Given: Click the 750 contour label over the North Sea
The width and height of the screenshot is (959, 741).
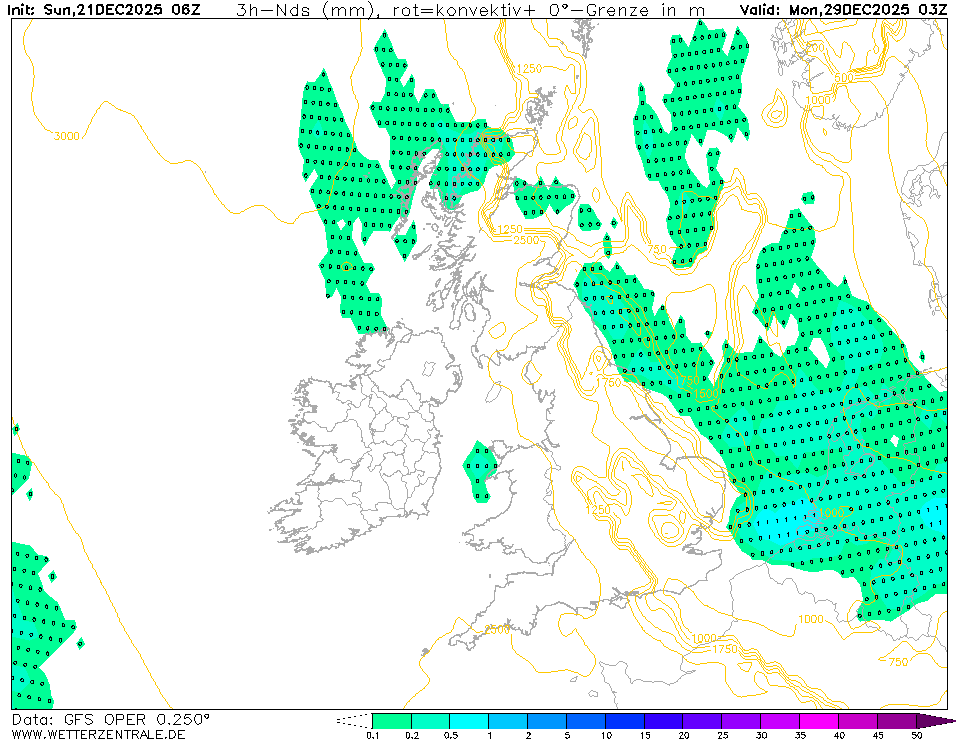Looking at the screenshot, I should coord(657,249).
